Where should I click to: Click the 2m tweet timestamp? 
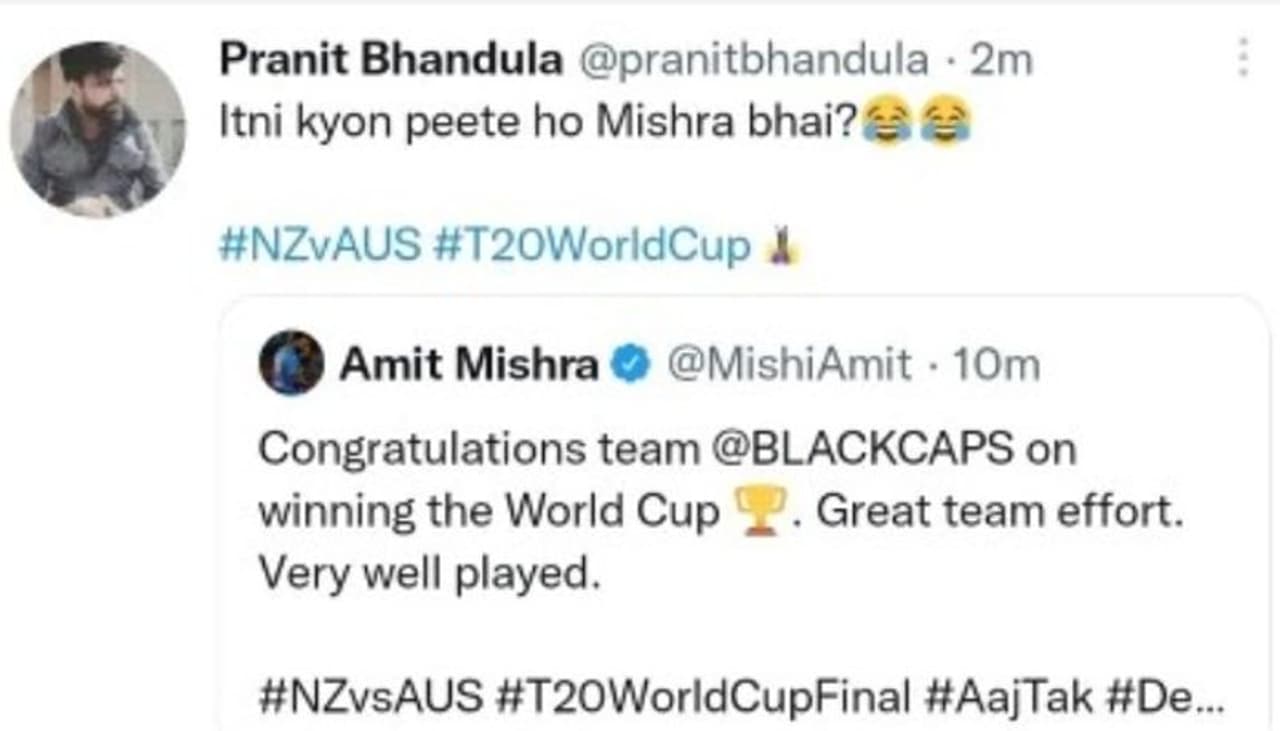point(1000,61)
